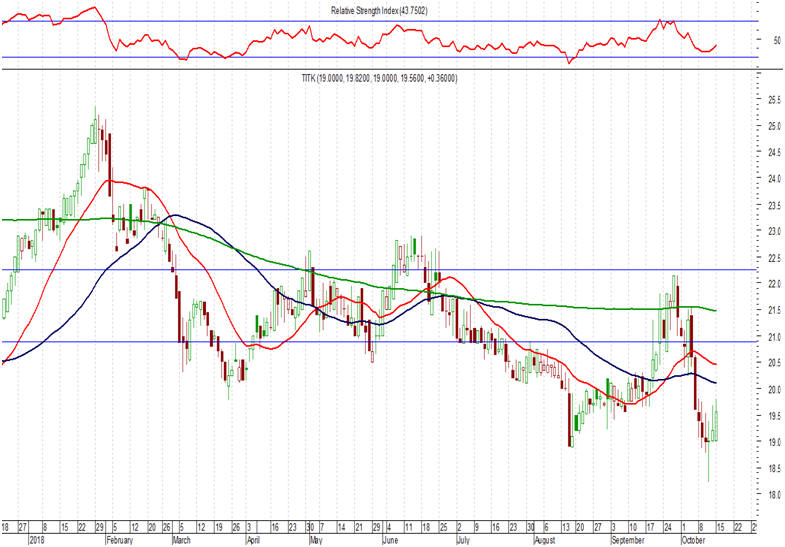The height and width of the screenshot is (547, 785).
Task: Click the July month label
Action: point(461,538)
